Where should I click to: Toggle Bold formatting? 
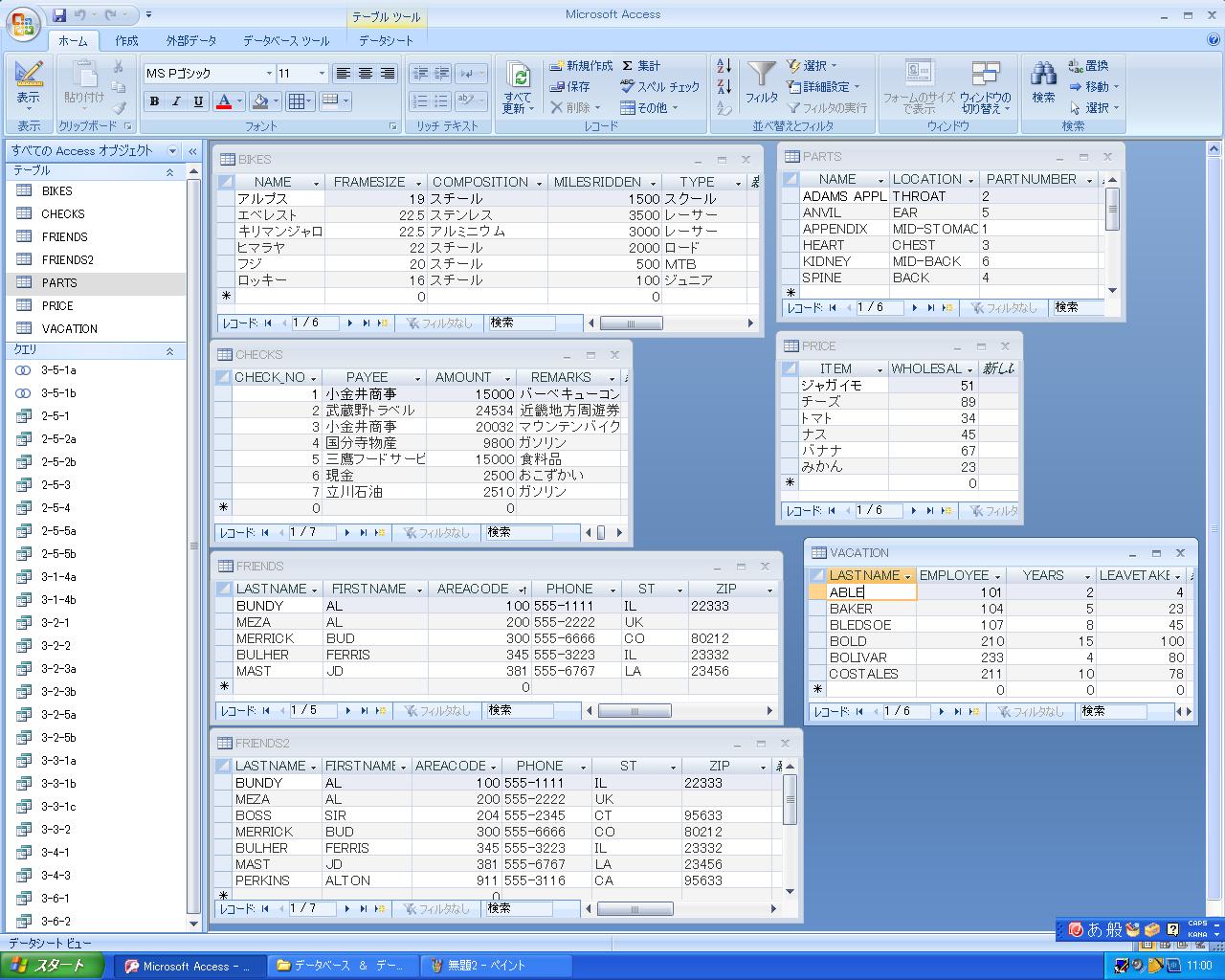(154, 101)
